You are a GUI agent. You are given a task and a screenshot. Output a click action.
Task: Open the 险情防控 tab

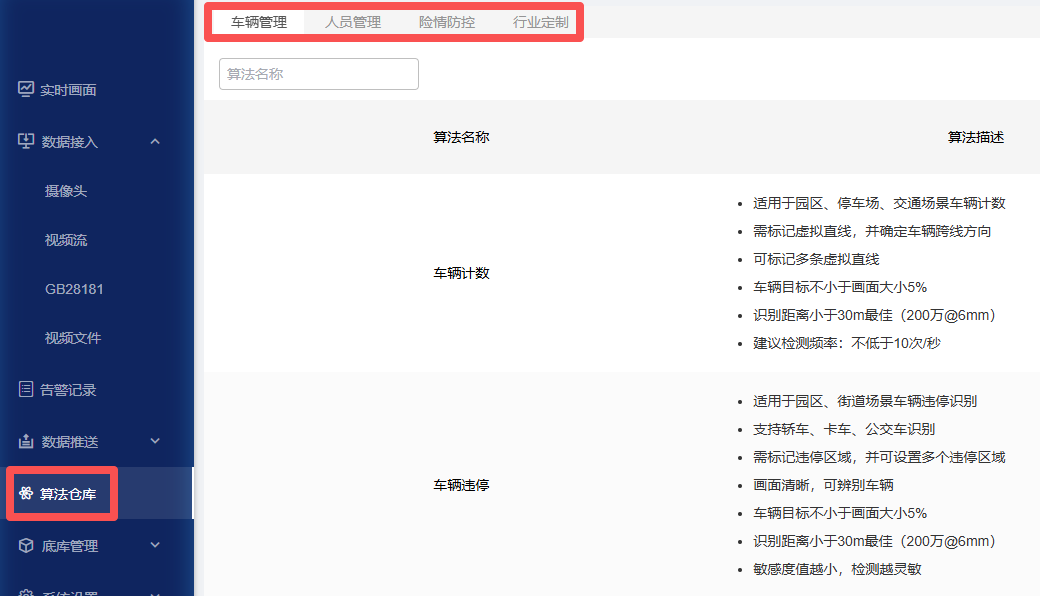click(x=447, y=22)
